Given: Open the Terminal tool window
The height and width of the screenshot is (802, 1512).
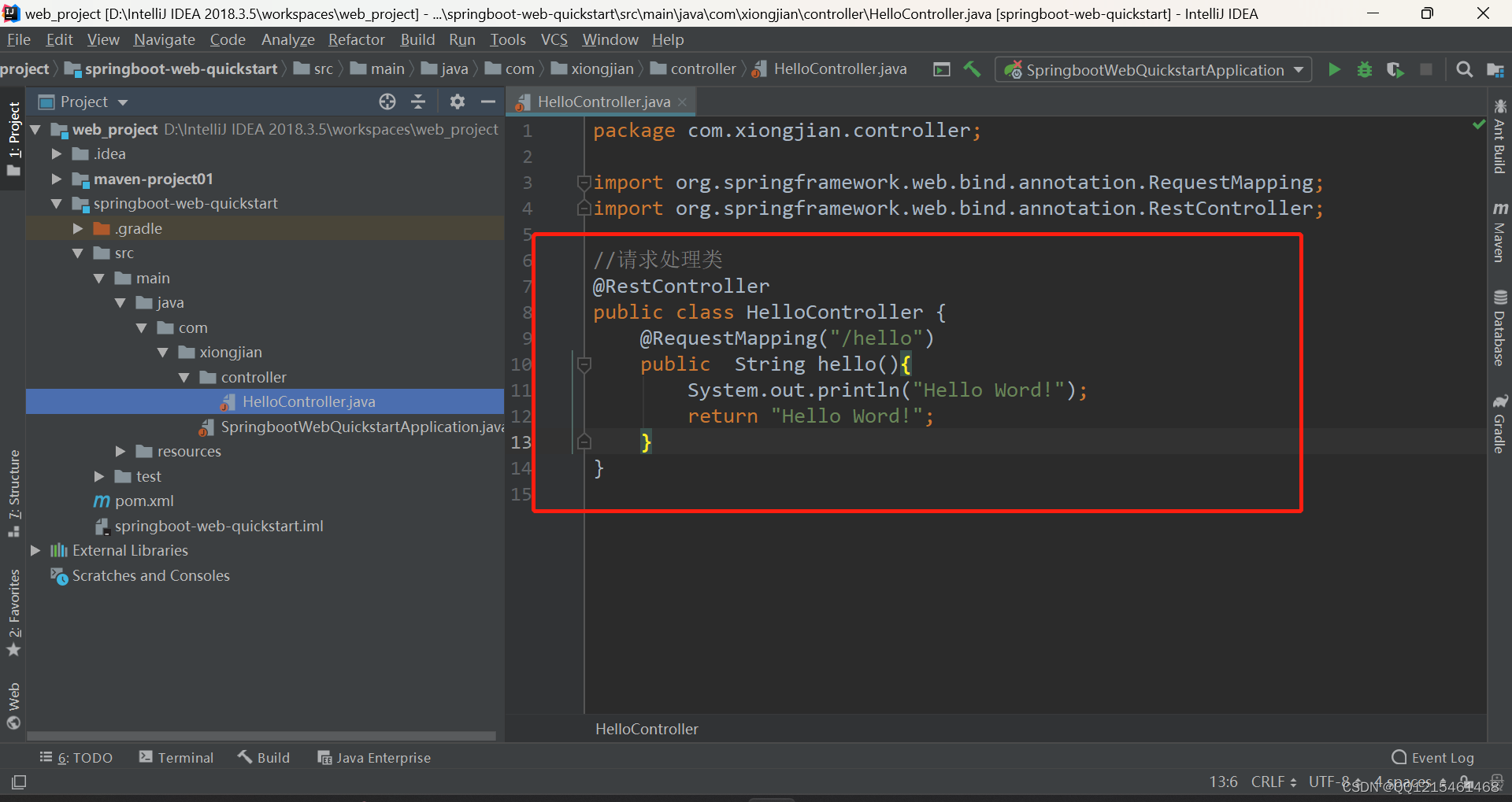Looking at the screenshot, I should point(176,758).
